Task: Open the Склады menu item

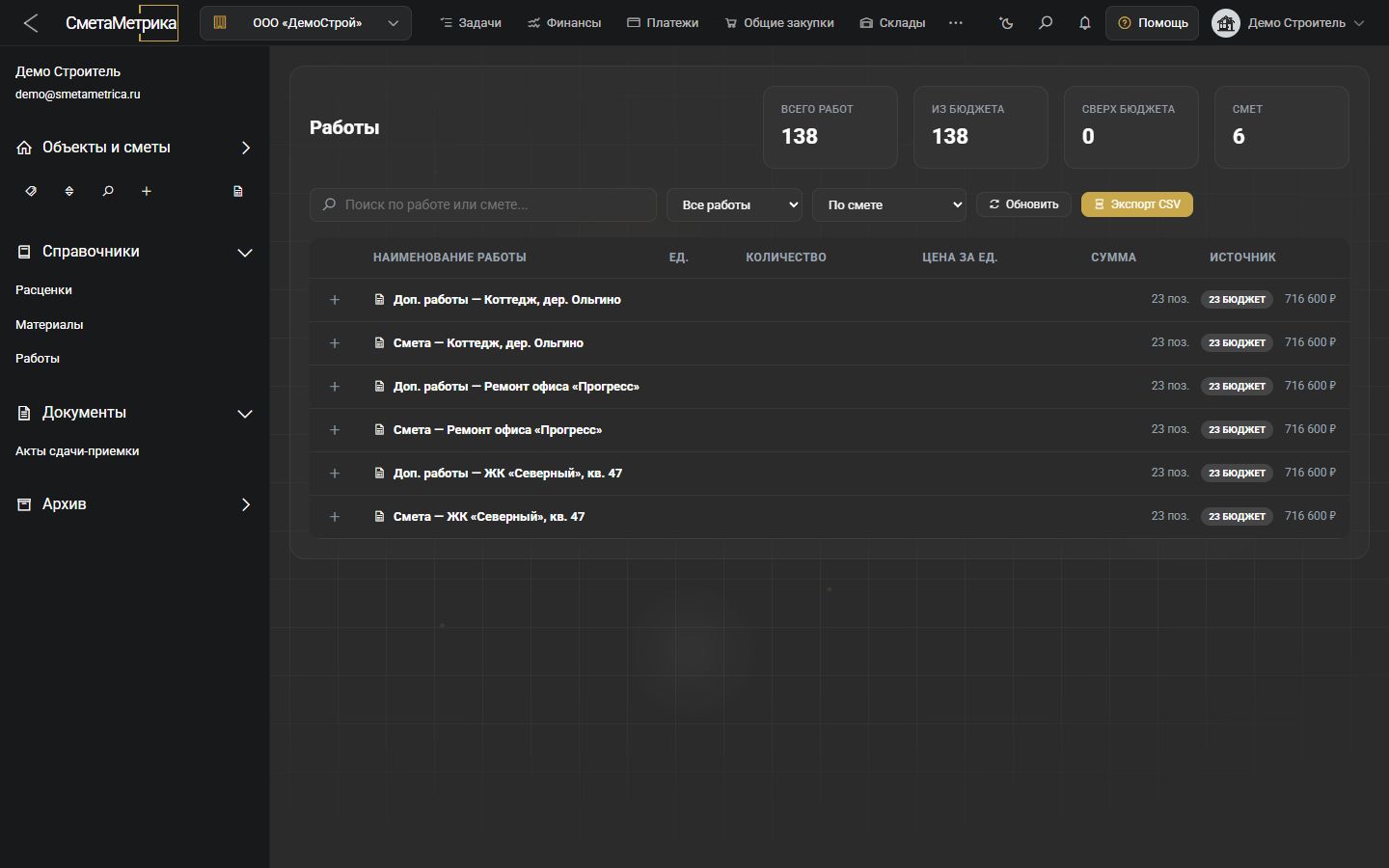Action: 892,22
